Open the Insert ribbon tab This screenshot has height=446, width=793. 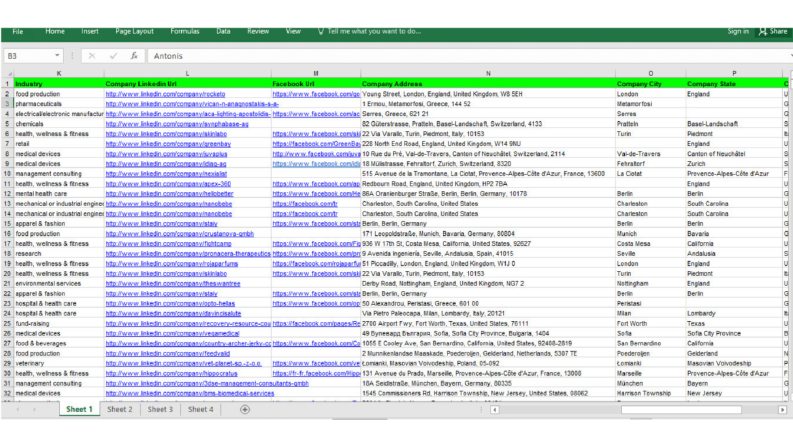point(90,31)
